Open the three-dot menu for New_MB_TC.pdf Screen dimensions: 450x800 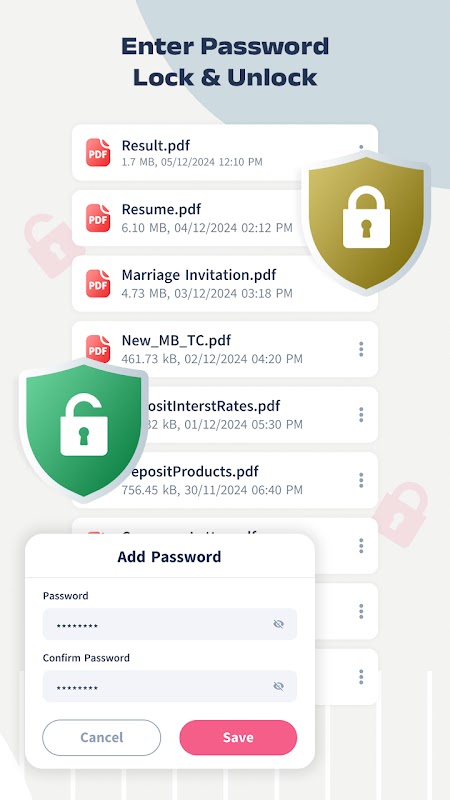(361, 349)
